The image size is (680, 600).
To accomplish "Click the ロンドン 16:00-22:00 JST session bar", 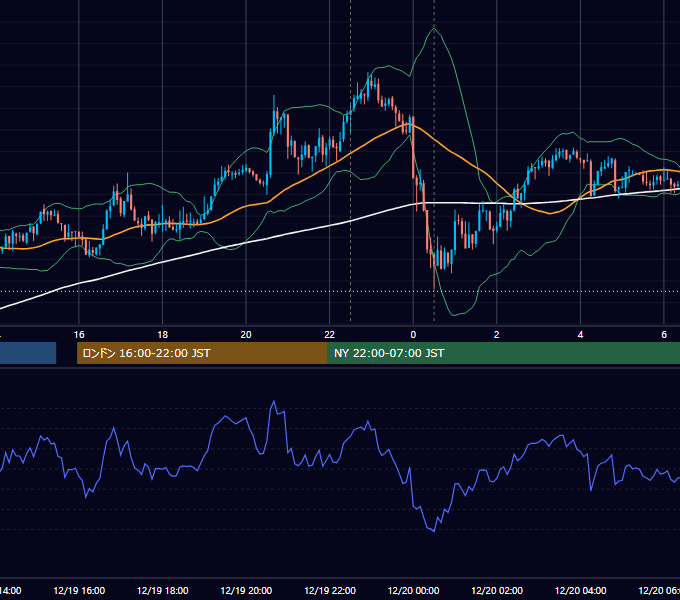I will 202,353.
